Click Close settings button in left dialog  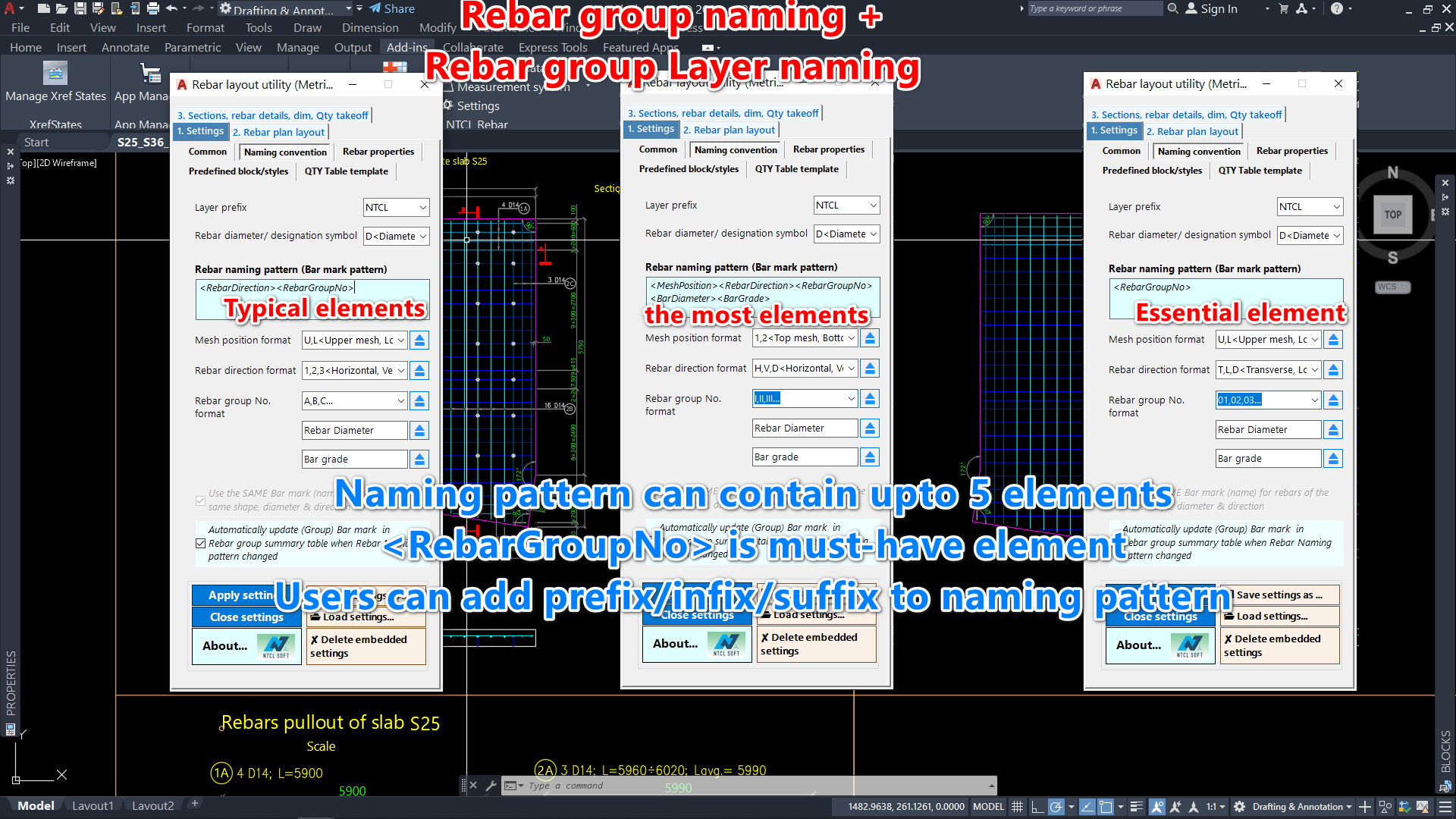[x=246, y=617]
